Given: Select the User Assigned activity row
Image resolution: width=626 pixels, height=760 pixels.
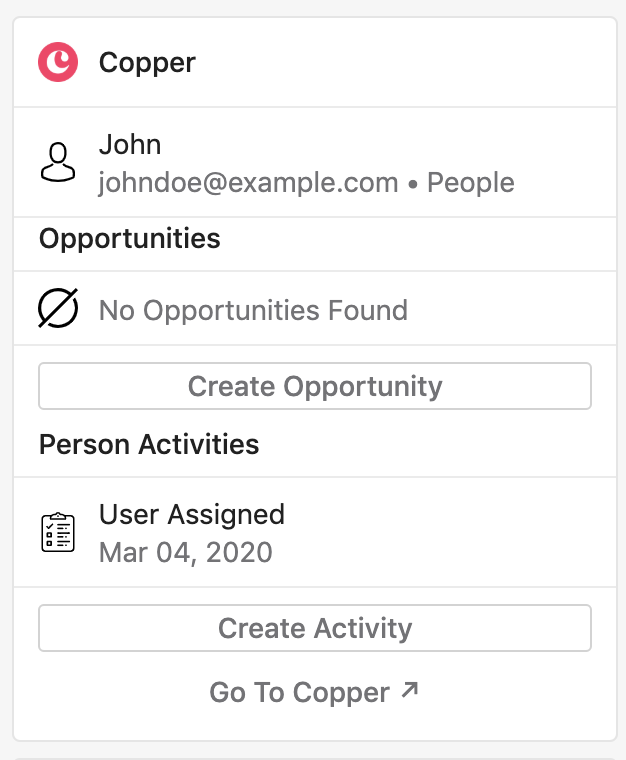Looking at the screenshot, I should pos(315,532).
